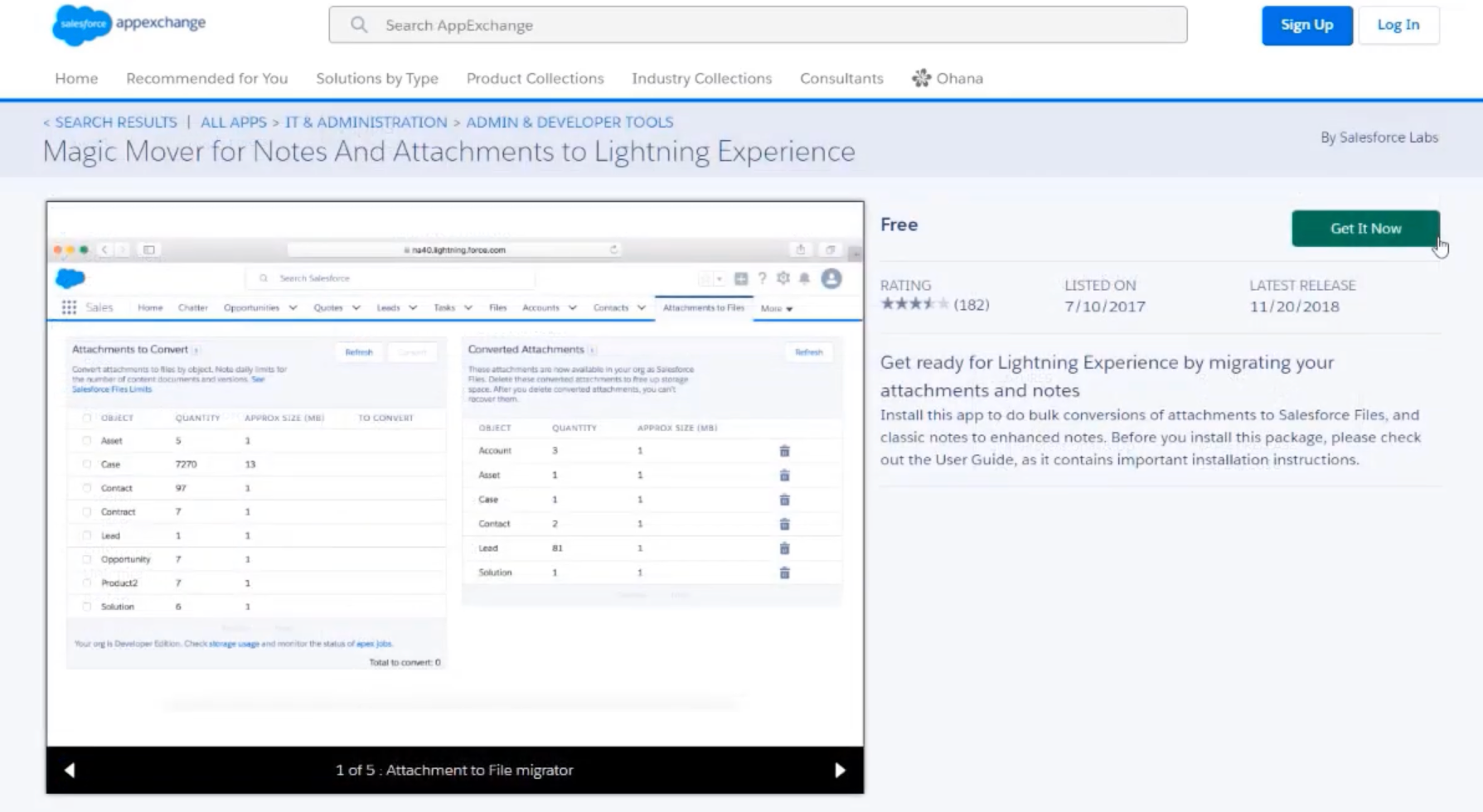Screen dimensions: 1483x812
Task: Open Product Collections menu
Action: coord(535,78)
